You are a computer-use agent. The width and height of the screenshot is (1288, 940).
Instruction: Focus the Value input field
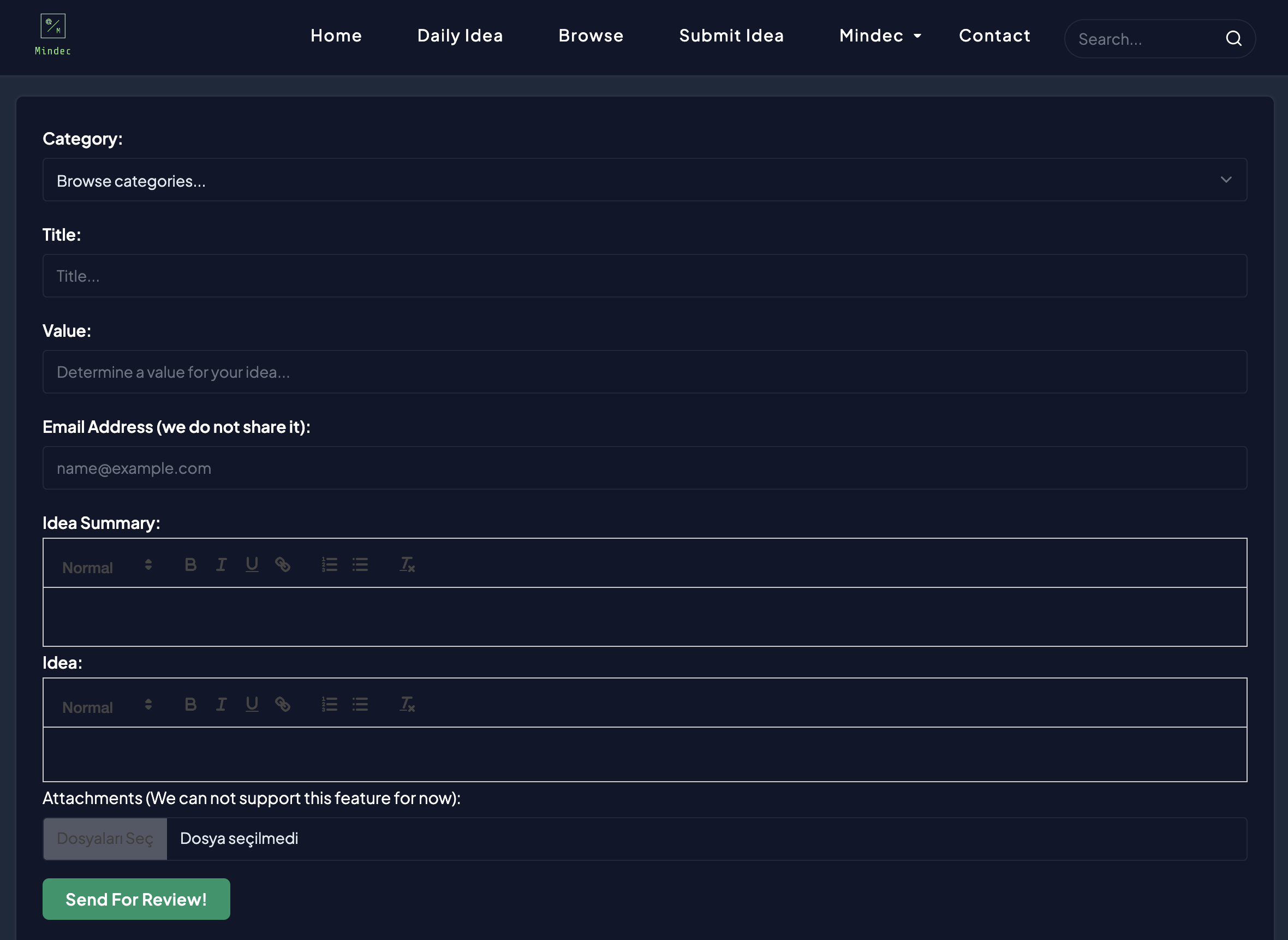tap(645, 372)
